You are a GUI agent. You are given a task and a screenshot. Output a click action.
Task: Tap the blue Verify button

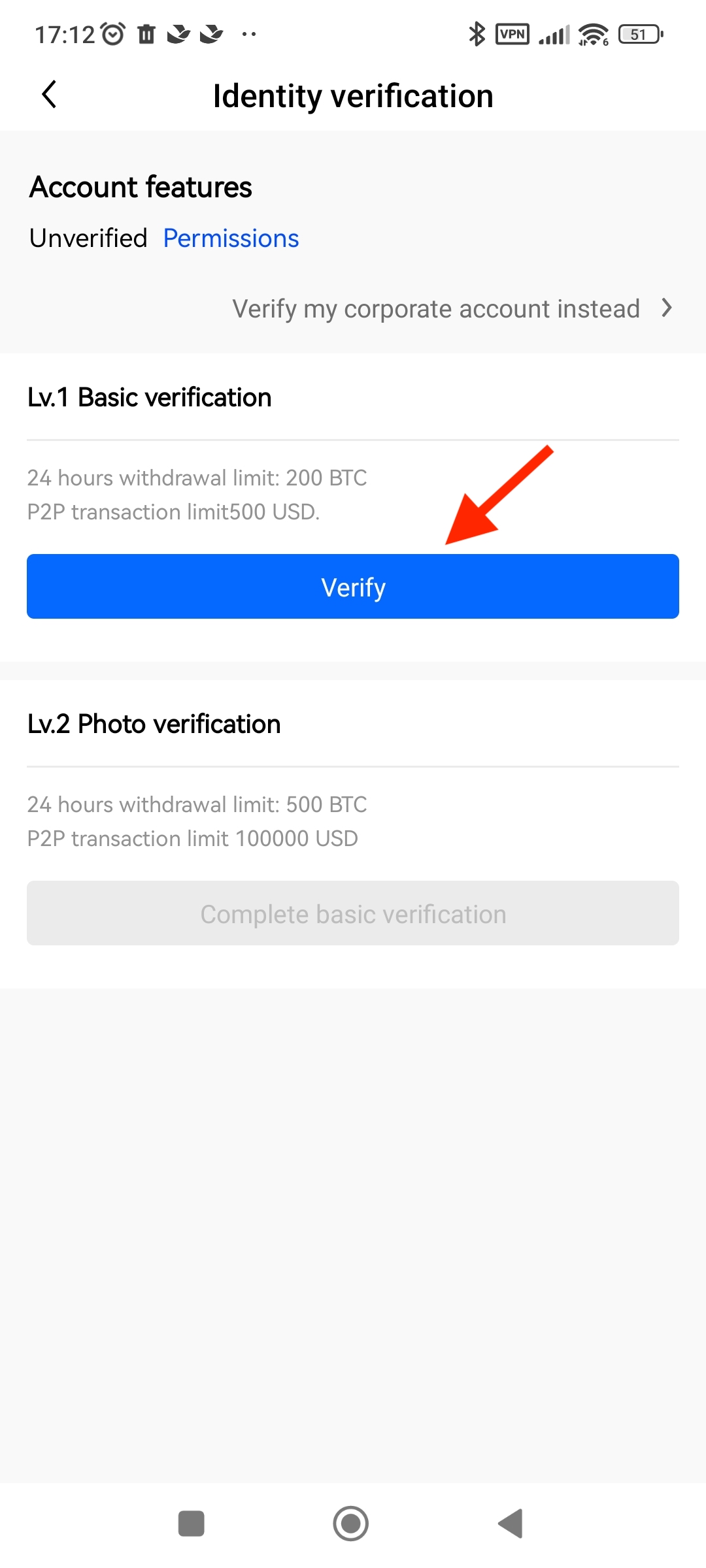pyautogui.click(x=353, y=587)
